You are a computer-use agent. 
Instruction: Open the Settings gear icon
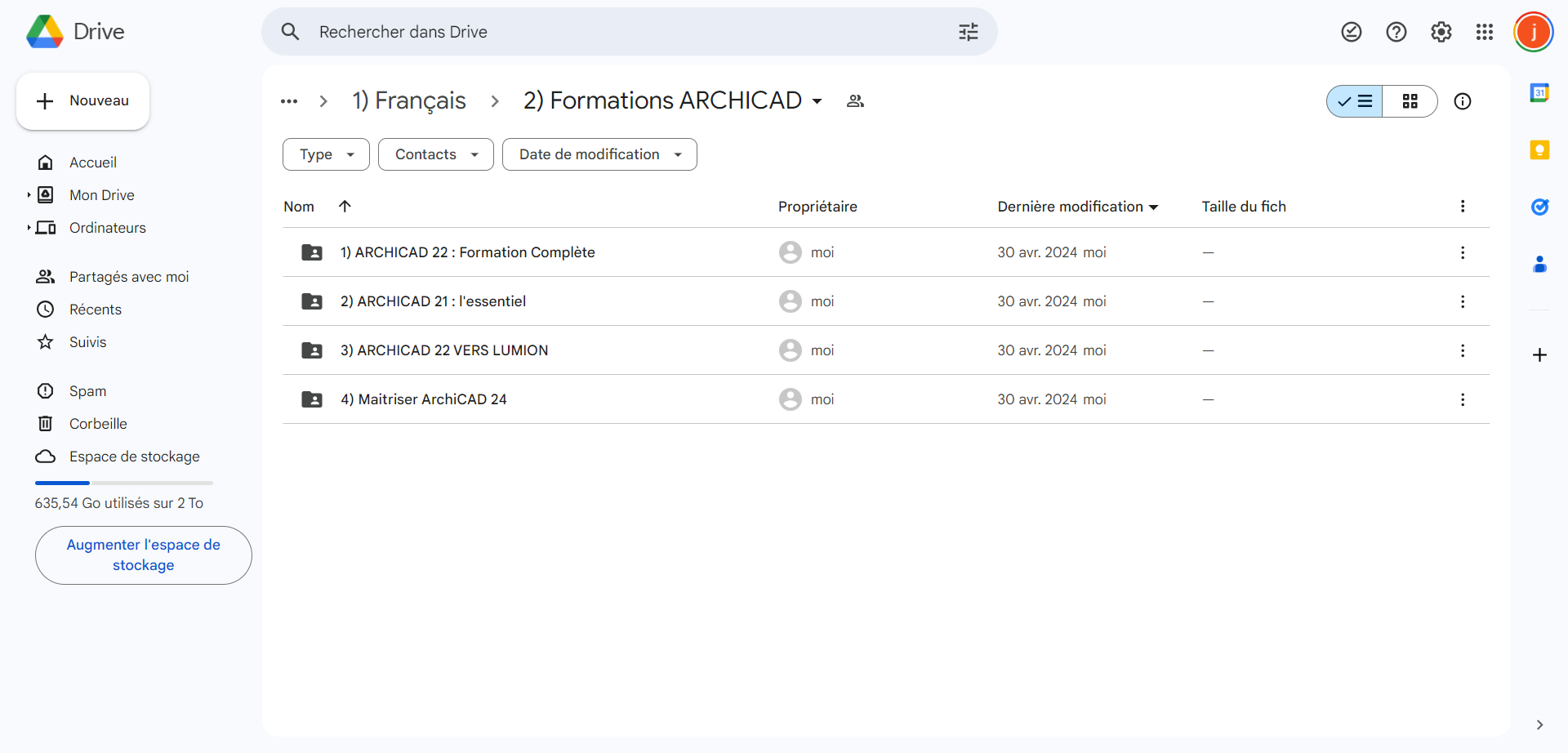1441,32
